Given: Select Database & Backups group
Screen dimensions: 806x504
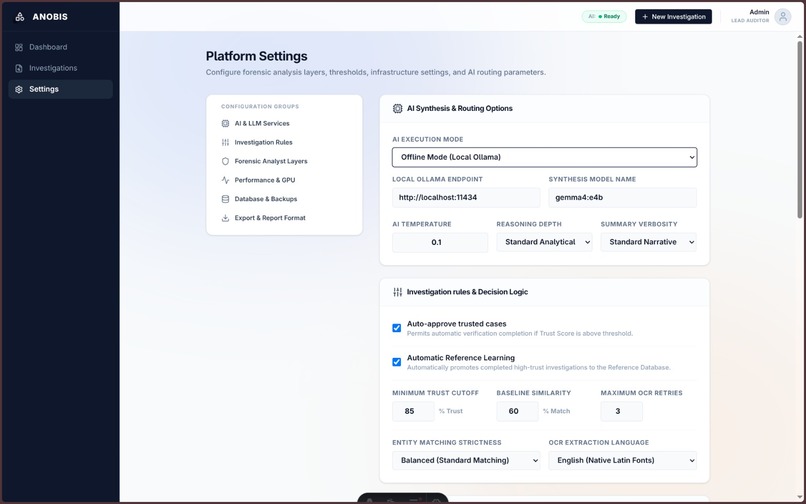Looking at the screenshot, I should click(284, 199).
